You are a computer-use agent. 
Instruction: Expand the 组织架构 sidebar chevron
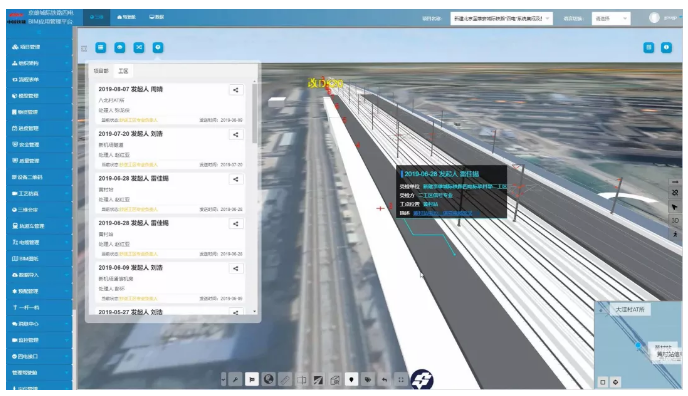click(67, 63)
